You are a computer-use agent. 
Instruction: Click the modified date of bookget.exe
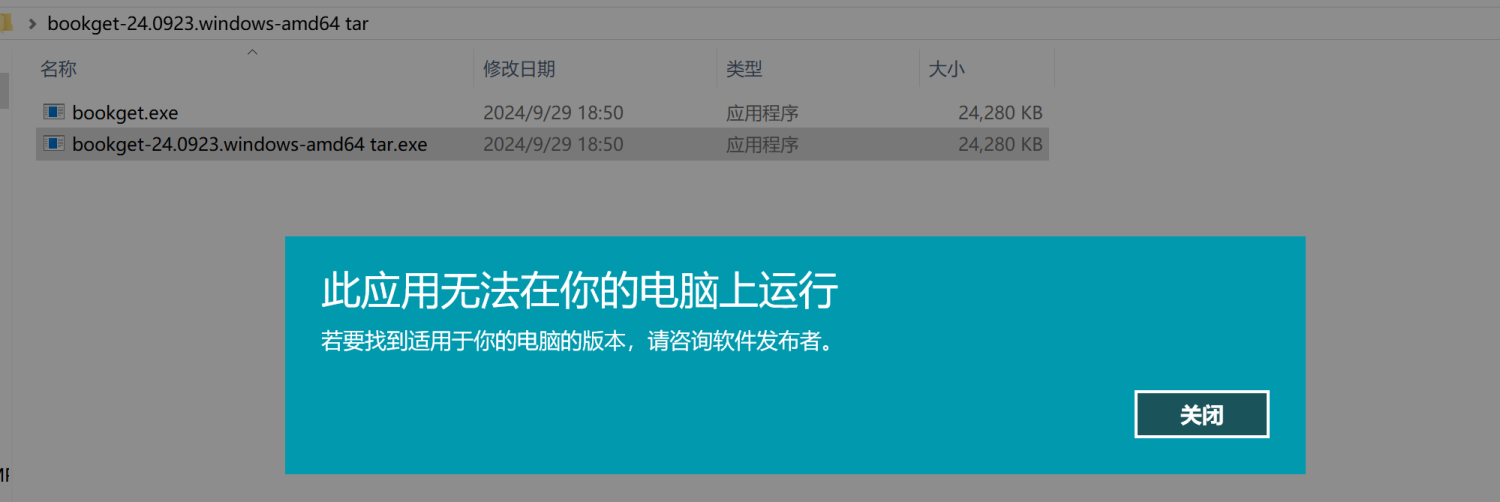[553, 113]
